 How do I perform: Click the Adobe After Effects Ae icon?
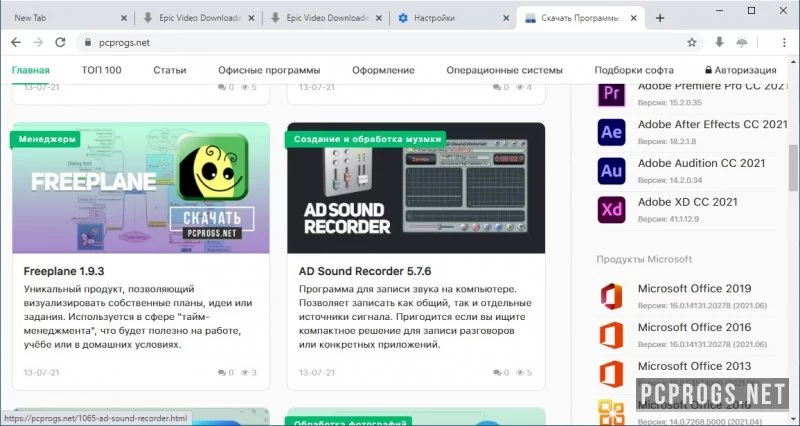[x=611, y=132]
